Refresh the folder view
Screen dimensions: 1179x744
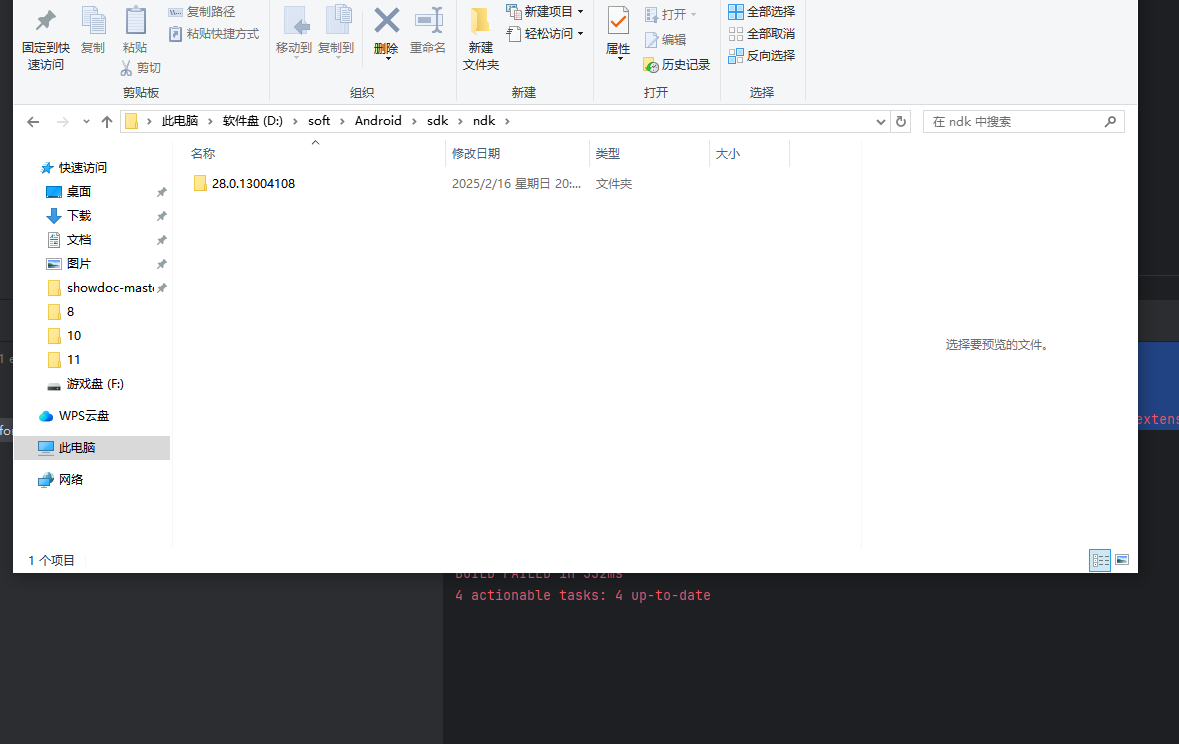point(899,120)
